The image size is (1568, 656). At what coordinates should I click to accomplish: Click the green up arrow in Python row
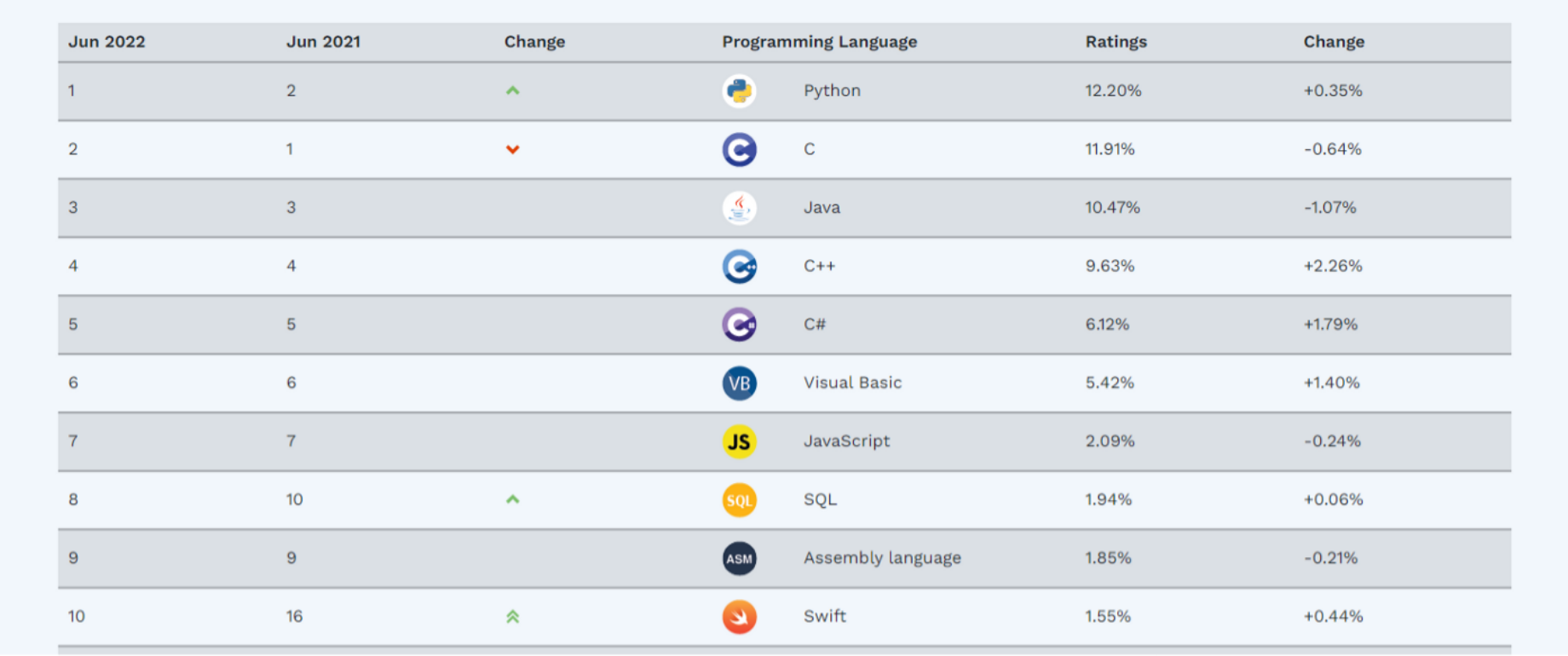tap(512, 90)
